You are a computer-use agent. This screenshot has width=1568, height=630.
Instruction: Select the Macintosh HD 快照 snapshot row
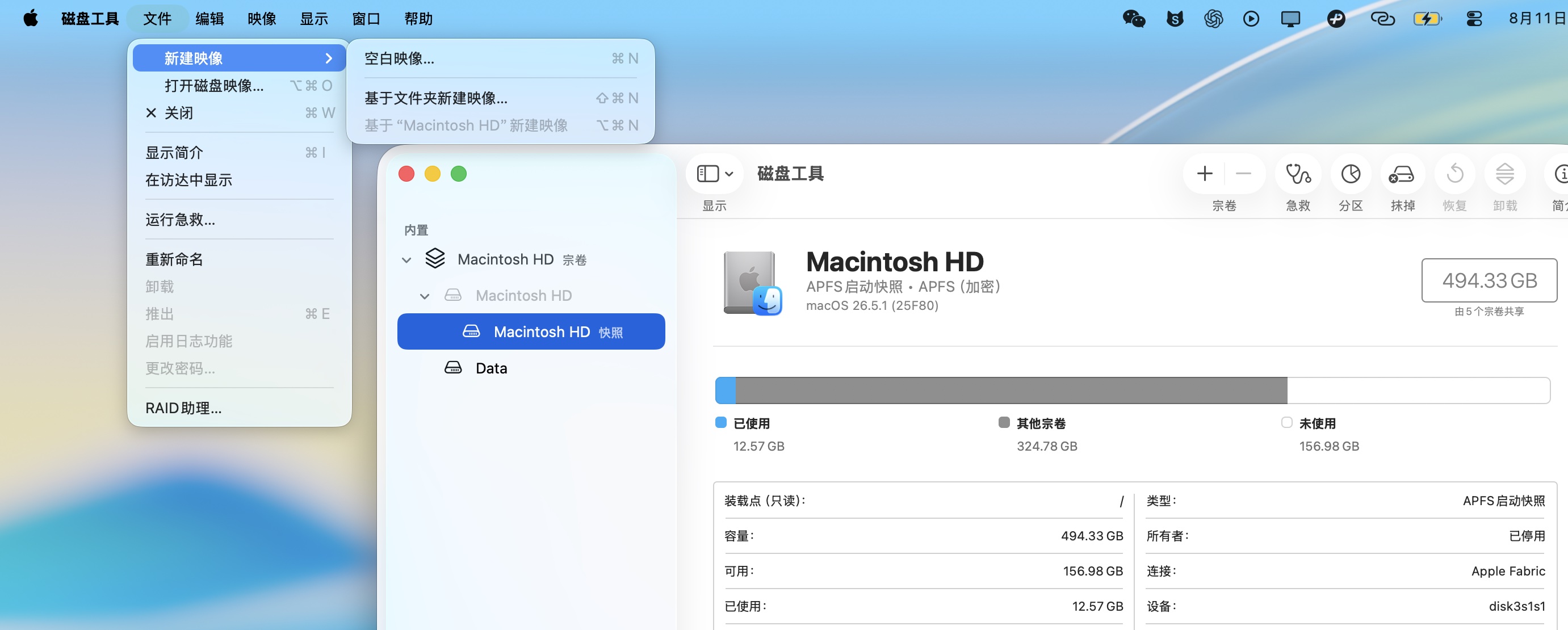coord(531,331)
